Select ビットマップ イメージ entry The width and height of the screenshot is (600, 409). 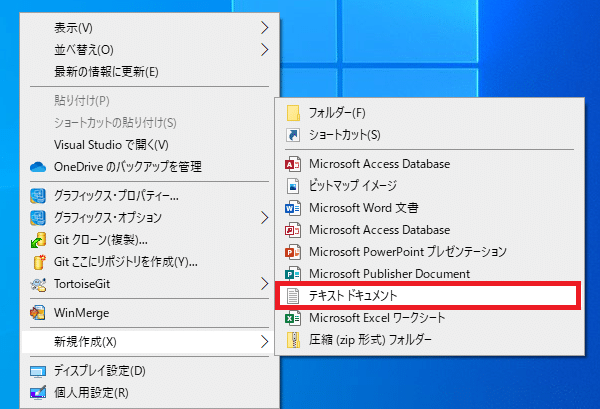(430, 186)
